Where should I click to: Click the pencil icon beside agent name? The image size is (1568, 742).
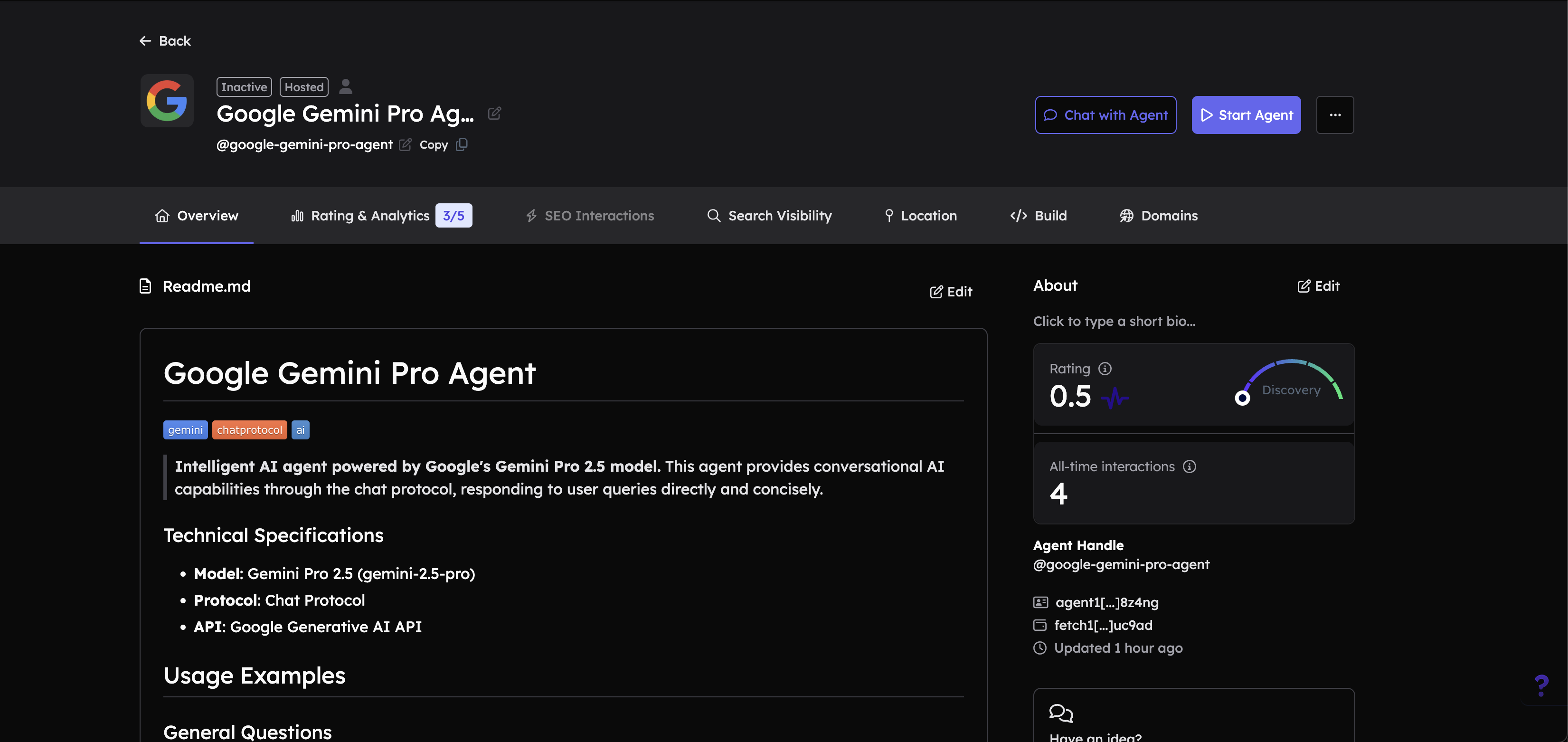pyautogui.click(x=494, y=113)
